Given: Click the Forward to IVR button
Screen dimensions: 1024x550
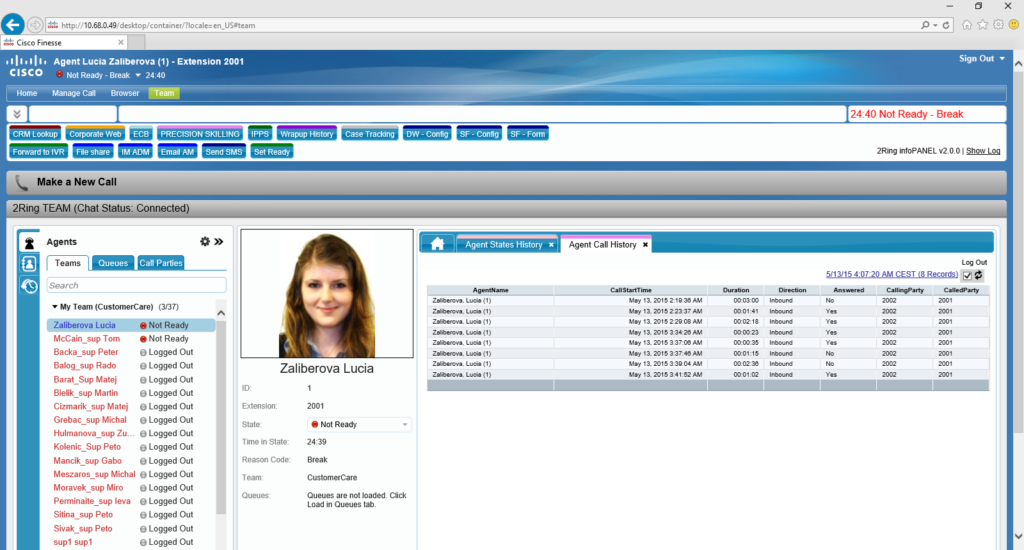Looking at the screenshot, I should tap(39, 152).
